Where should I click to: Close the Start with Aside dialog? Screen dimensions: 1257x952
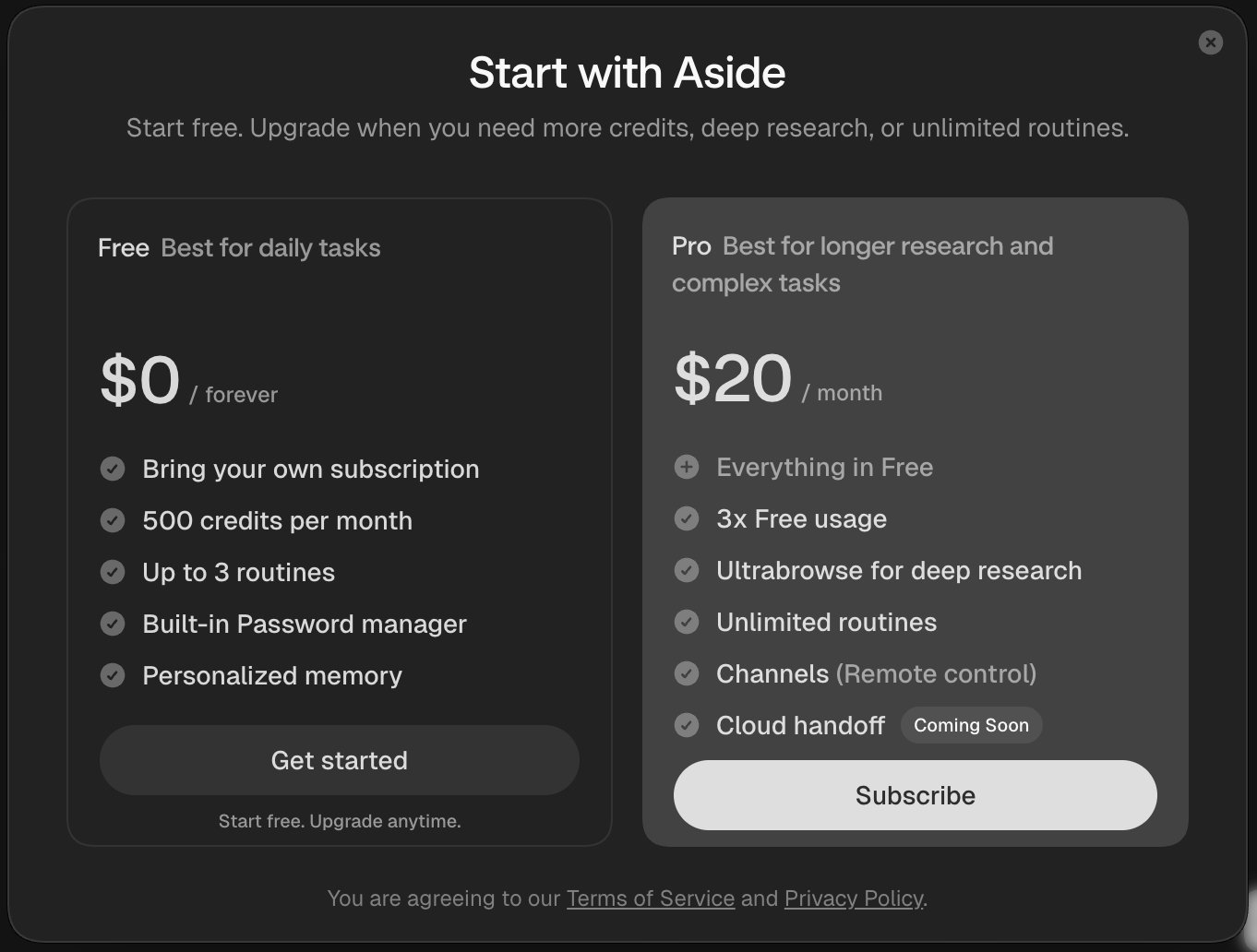click(1210, 42)
